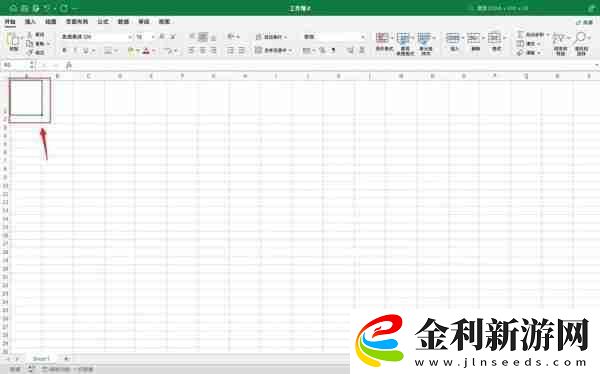Click the fx insert function icon
The image size is (600, 374).
pos(69,65)
